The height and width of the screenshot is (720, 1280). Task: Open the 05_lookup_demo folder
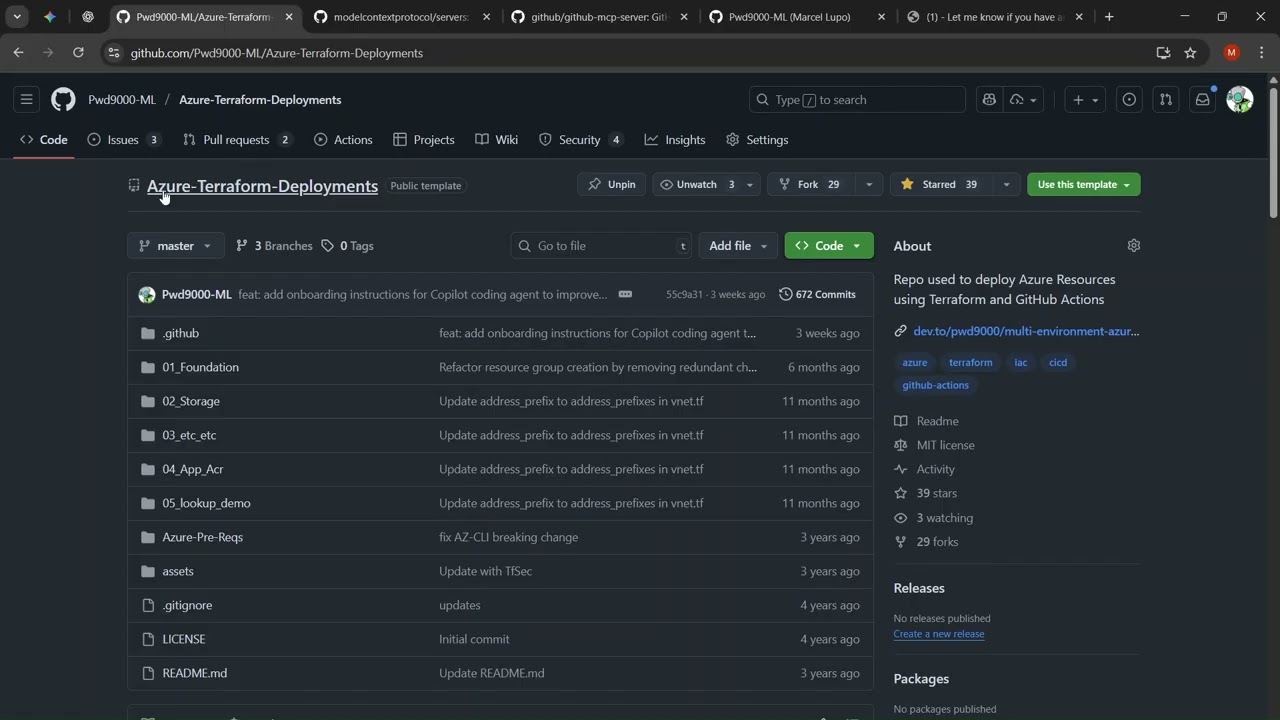(x=206, y=503)
